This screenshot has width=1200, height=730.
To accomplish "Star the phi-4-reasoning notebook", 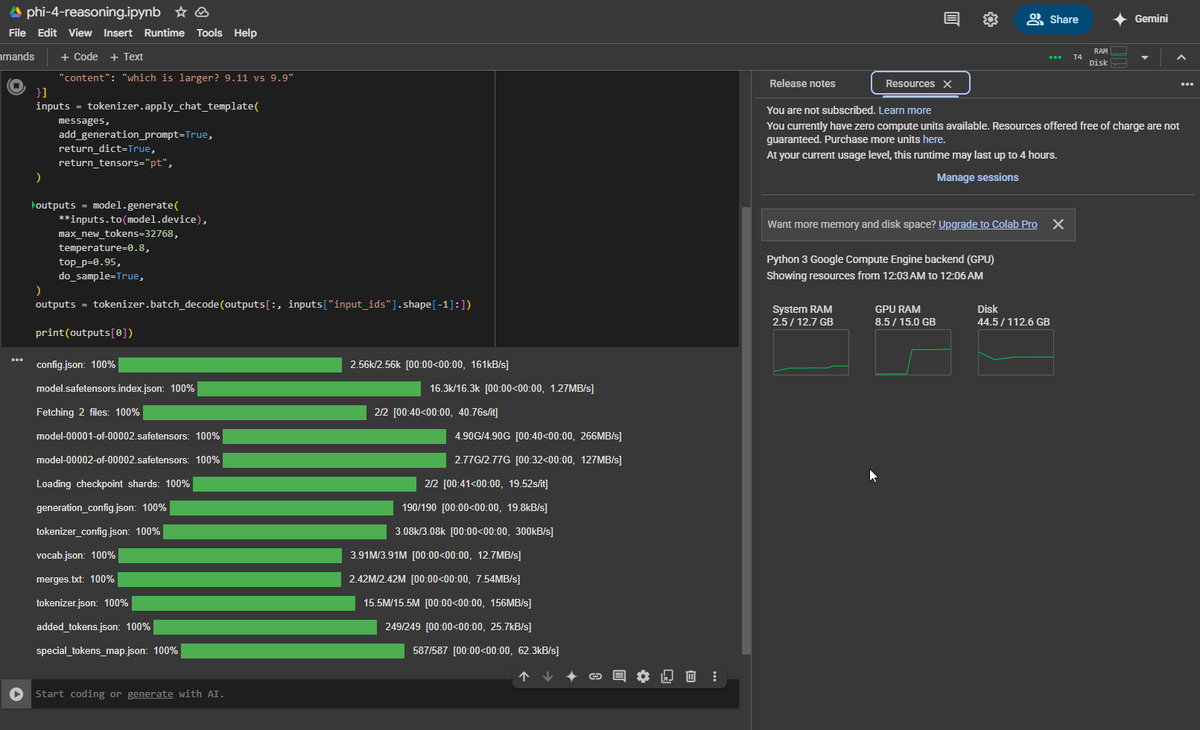I will [x=181, y=12].
